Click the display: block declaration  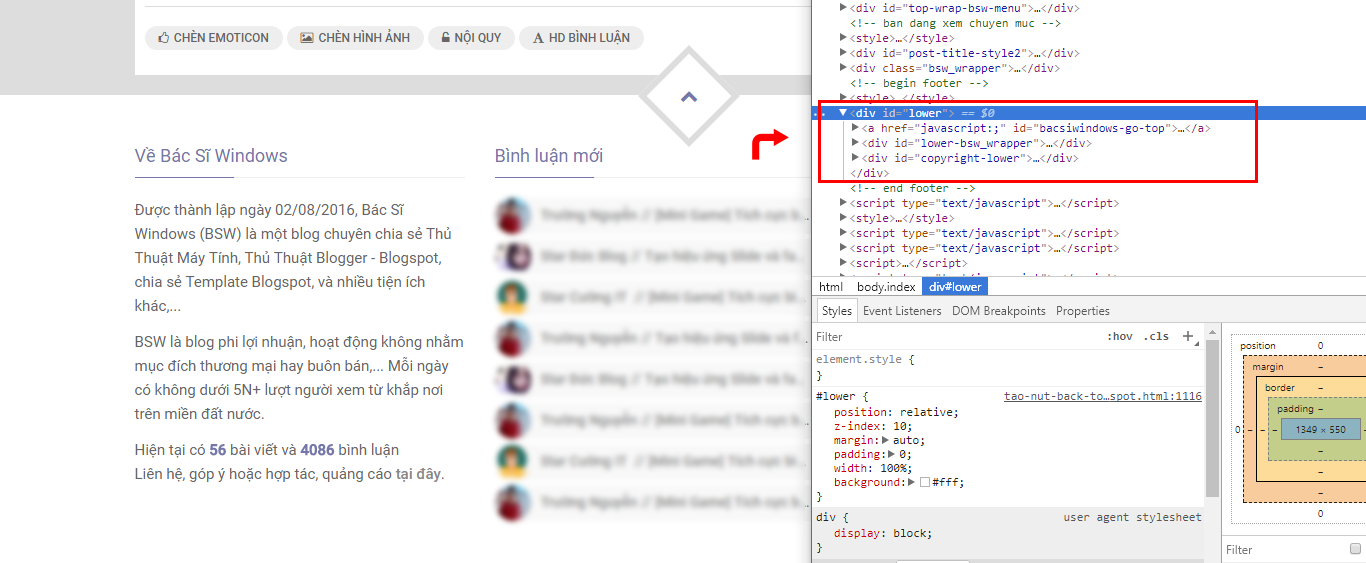coord(882,533)
